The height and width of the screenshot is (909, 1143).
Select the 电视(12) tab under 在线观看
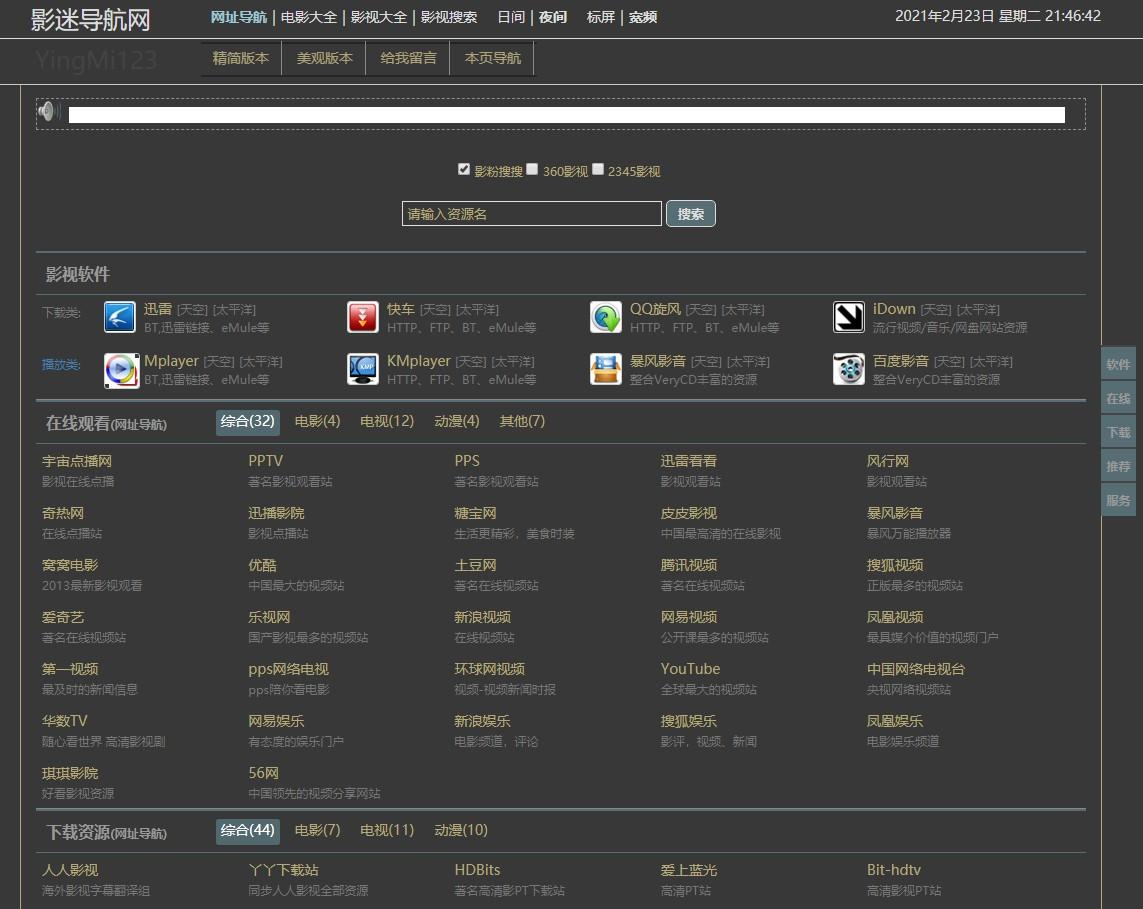pyautogui.click(x=387, y=422)
